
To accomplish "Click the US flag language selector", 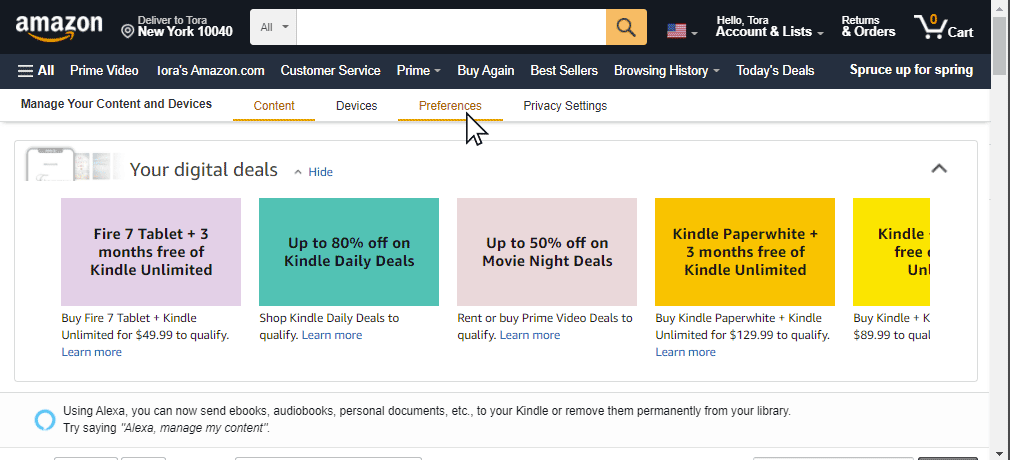I will click(x=681, y=30).
